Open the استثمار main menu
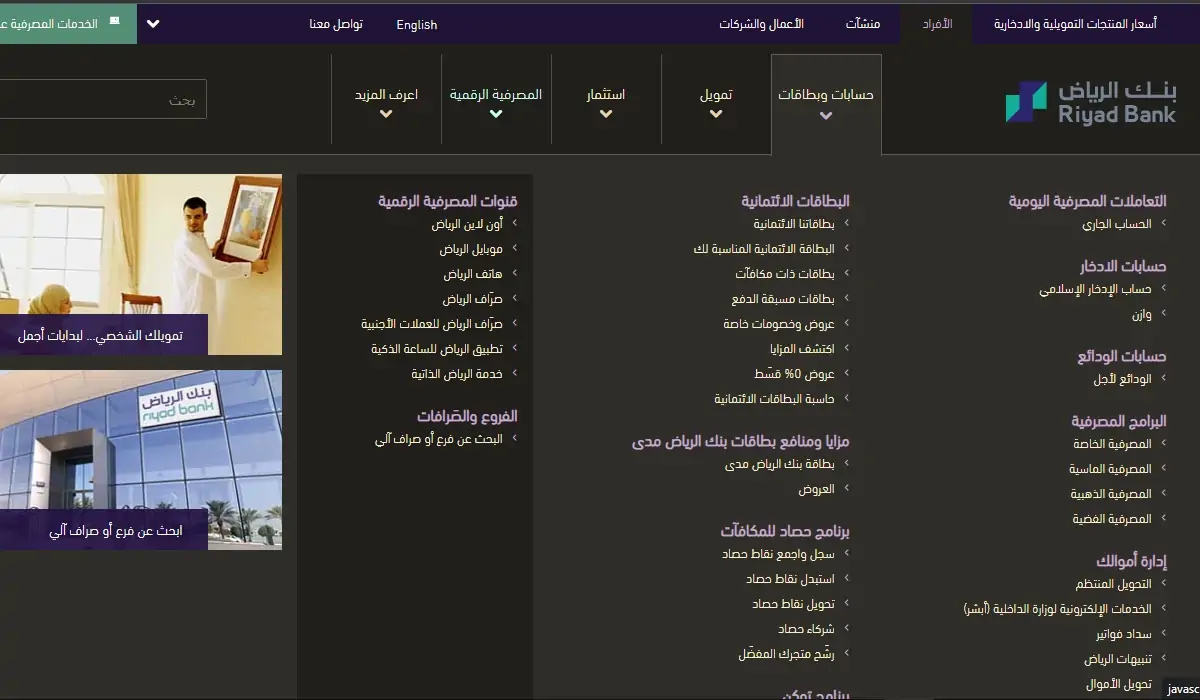 [606, 95]
